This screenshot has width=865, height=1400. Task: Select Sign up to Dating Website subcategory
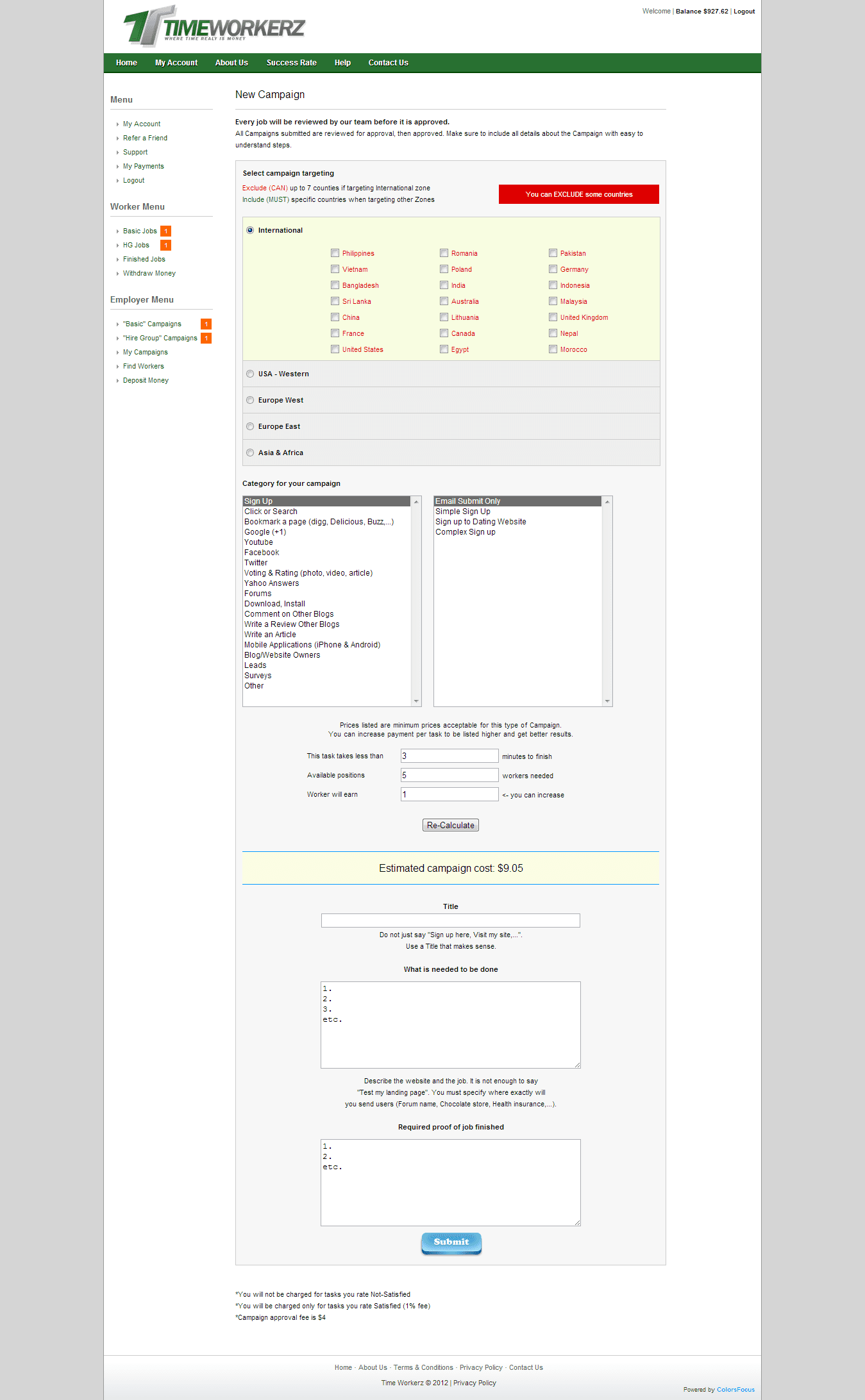point(517,522)
